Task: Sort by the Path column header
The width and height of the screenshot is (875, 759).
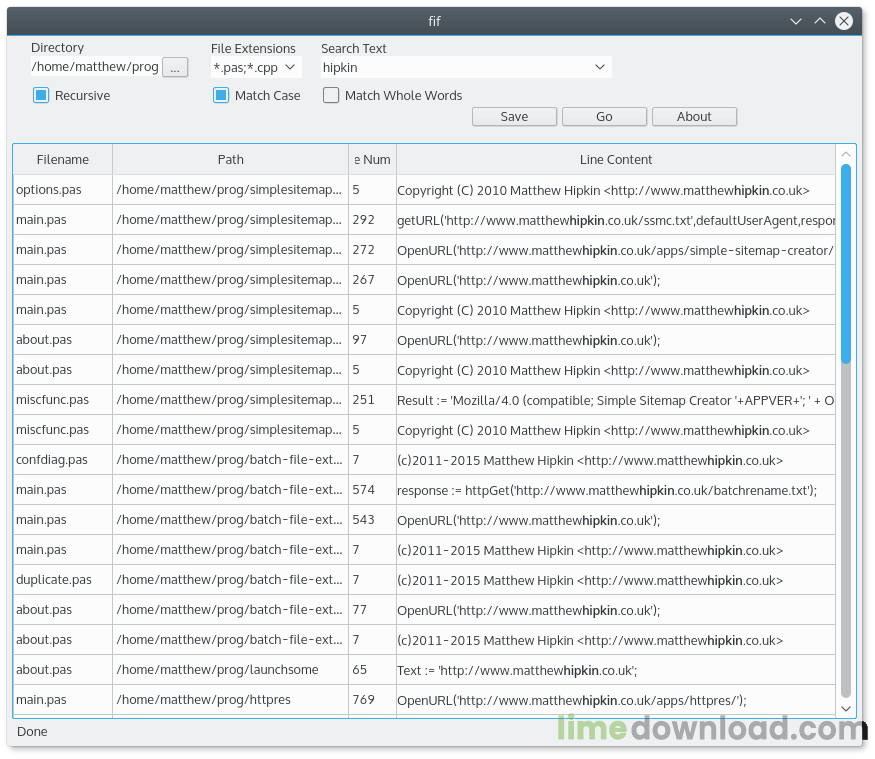Action: [x=230, y=160]
